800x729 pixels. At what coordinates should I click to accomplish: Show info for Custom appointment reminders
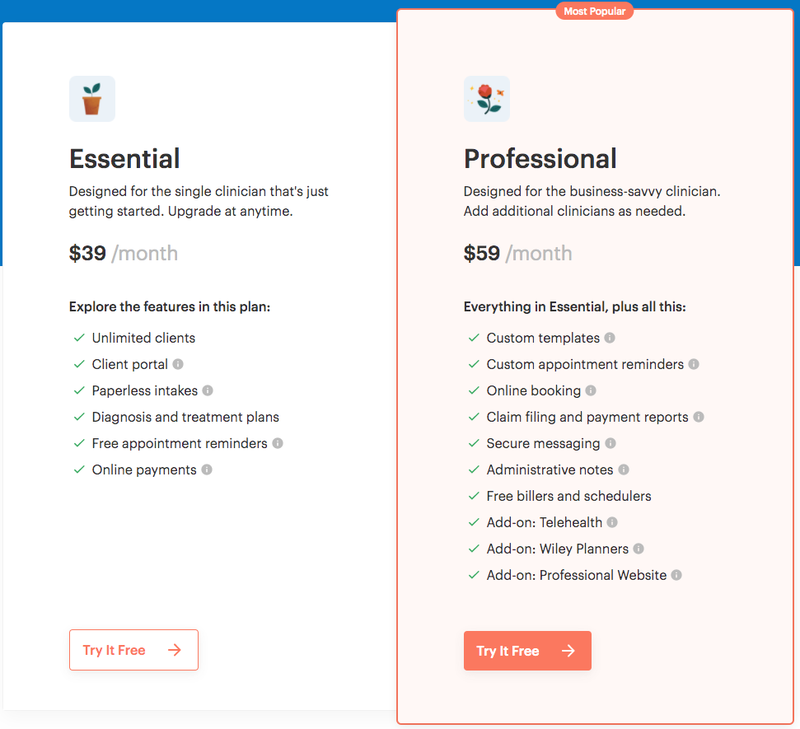coord(694,364)
